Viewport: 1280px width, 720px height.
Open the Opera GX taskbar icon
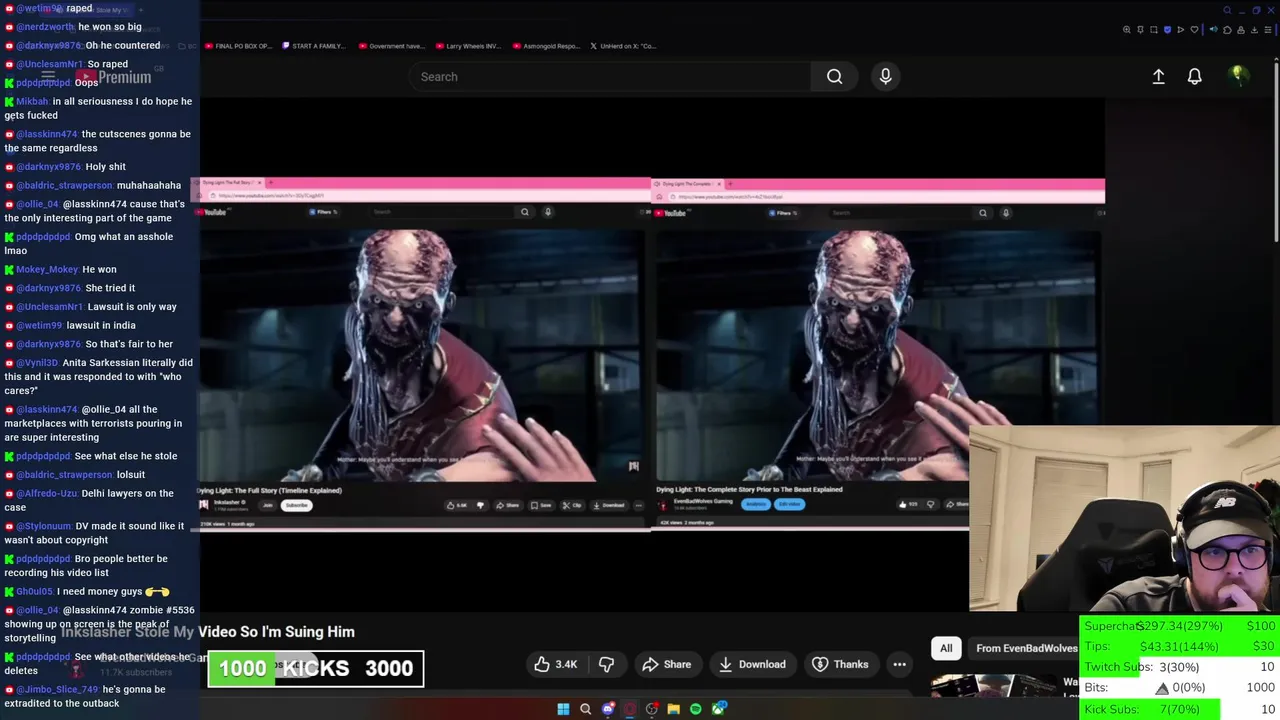pos(630,709)
